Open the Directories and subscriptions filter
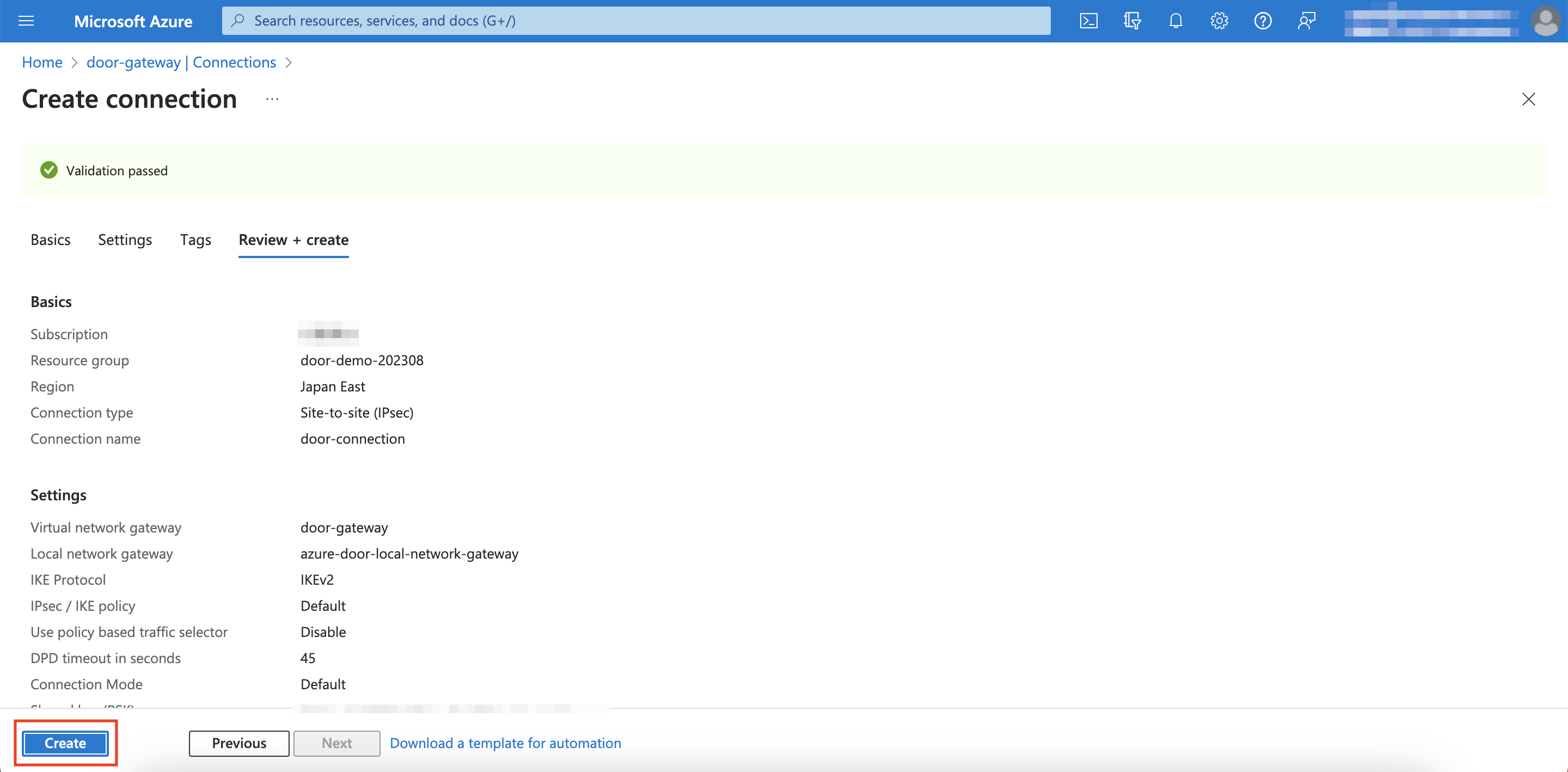The image size is (1568, 772). pos(1131,21)
